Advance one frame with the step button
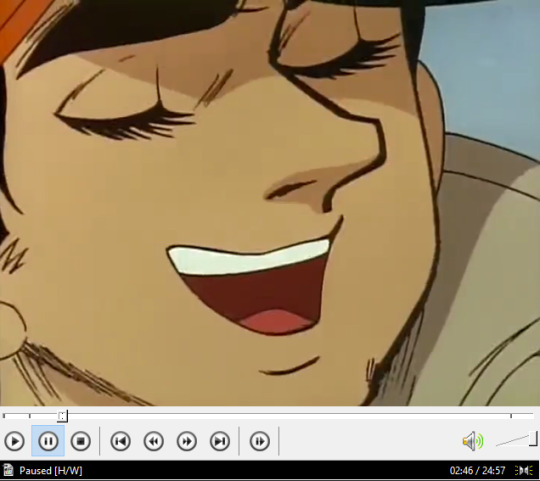 click(260, 441)
